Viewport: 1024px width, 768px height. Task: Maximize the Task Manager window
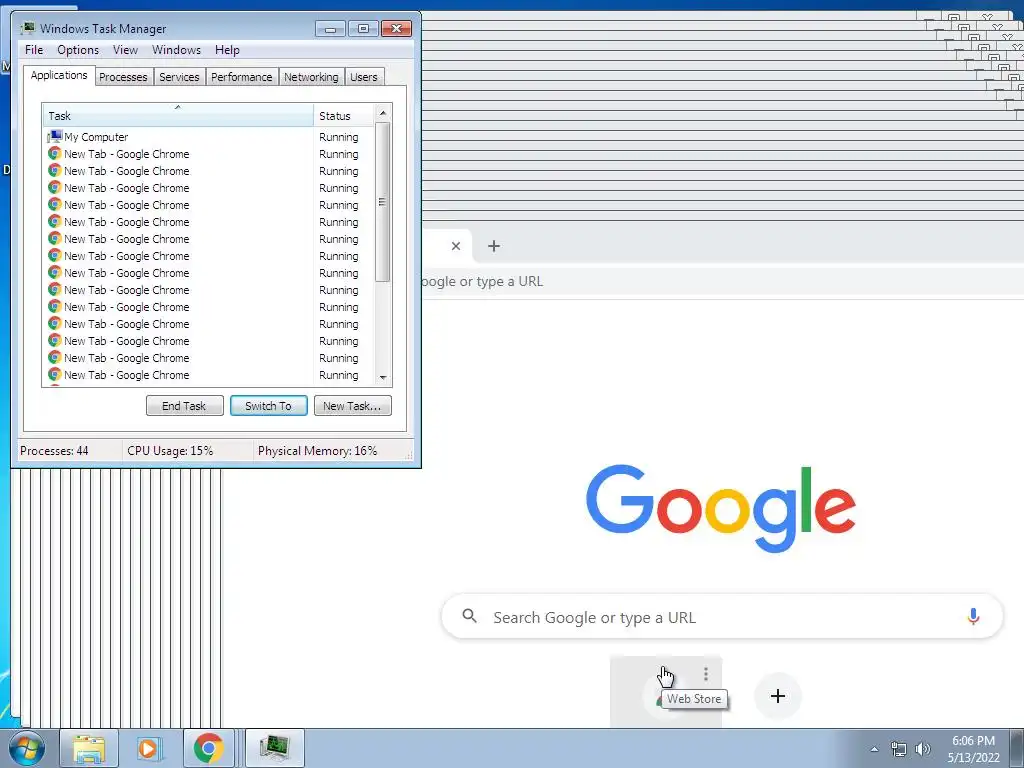(x=363, y=29)
